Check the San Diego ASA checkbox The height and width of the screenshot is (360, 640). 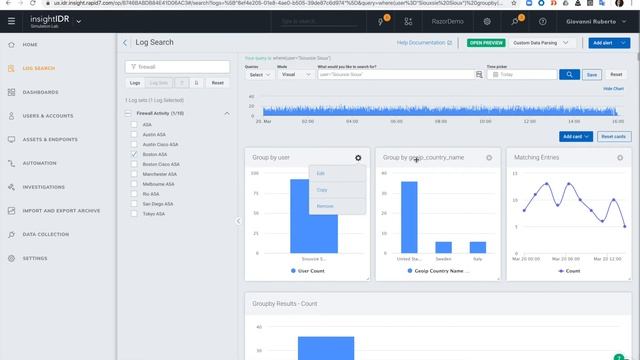134,204
